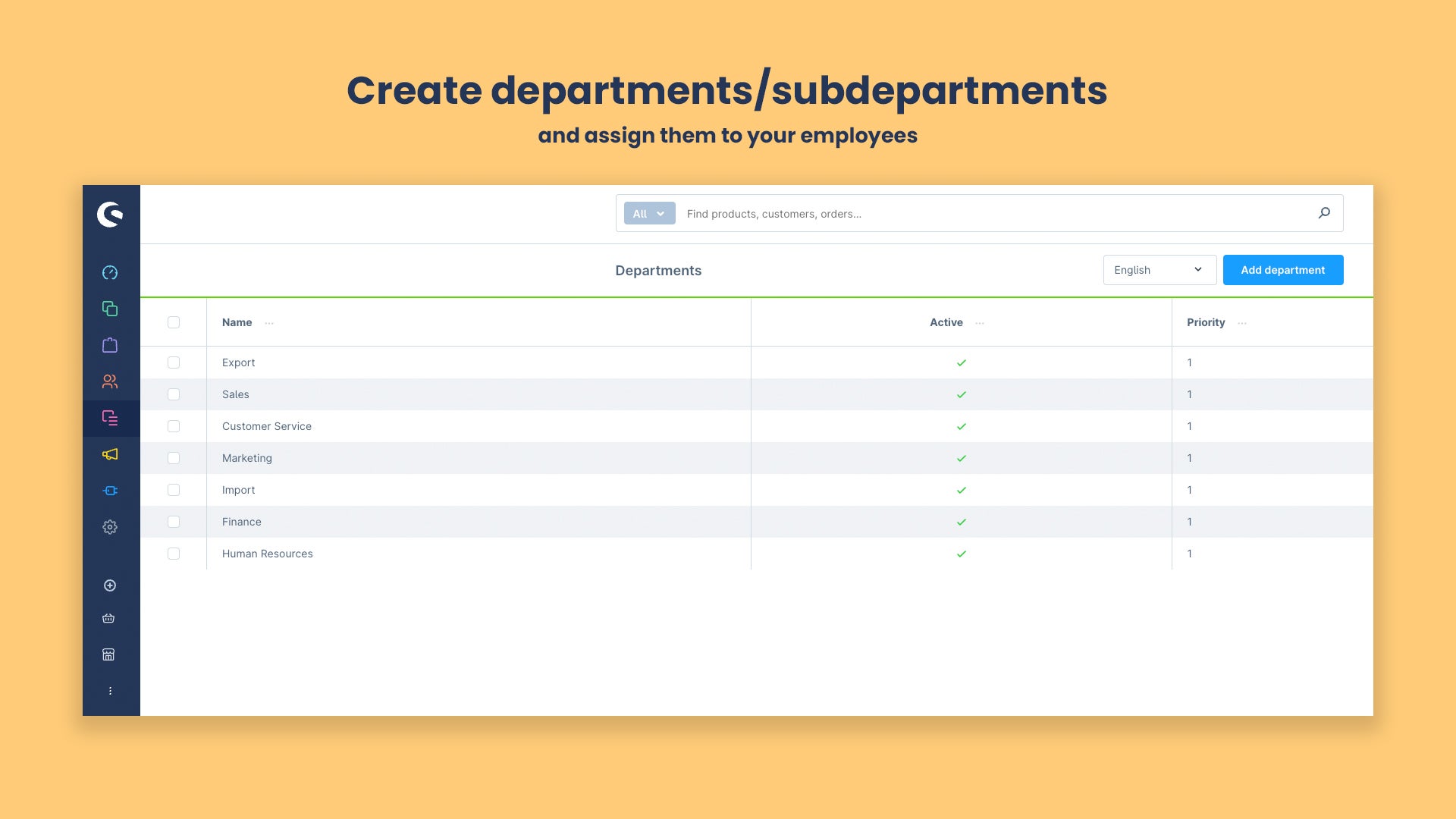1456x819 pixels.
Task: Open the storefront sales channel icon
Action: [x=108, y=654]
